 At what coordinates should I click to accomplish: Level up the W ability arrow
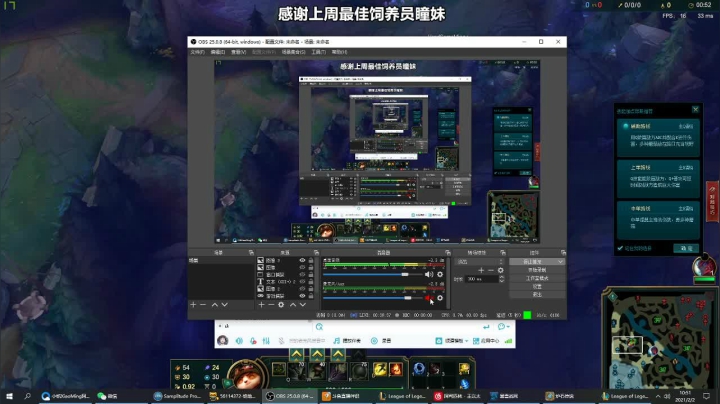coord(317,354)
